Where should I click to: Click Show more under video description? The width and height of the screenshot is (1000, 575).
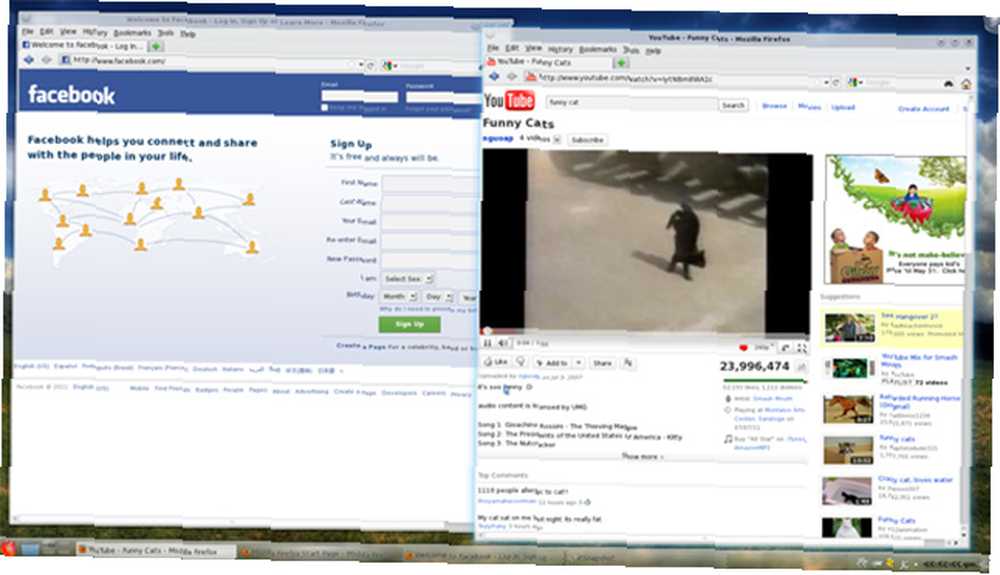tap(642, 456)
